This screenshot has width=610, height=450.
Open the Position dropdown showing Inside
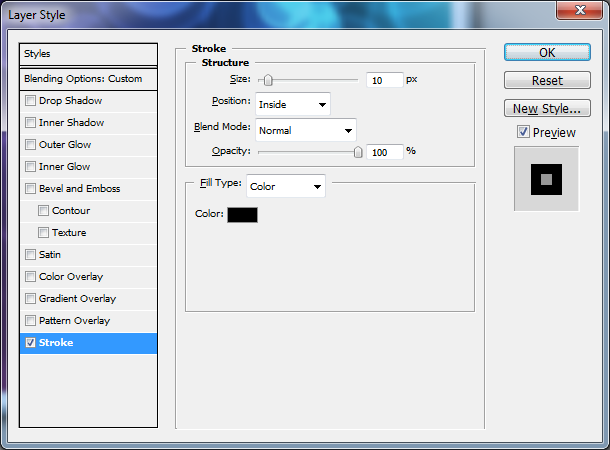[x=293, y=104]
